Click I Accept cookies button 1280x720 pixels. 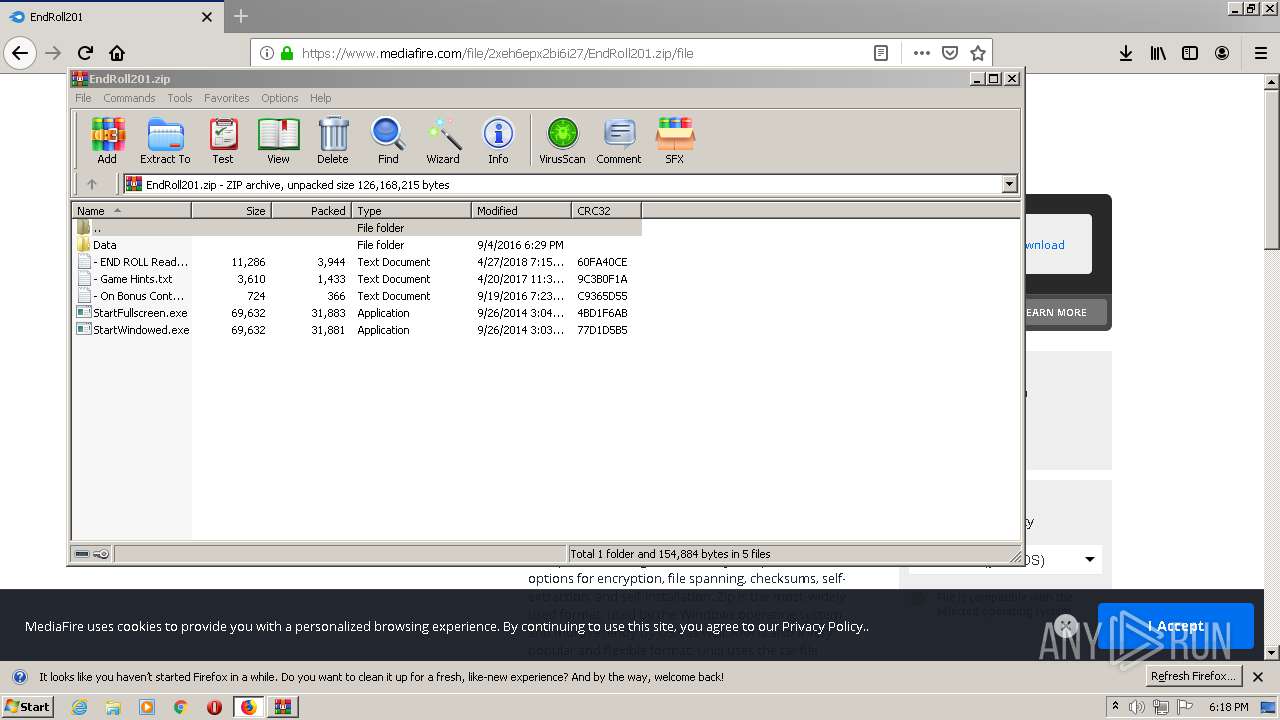click(x=1175, y=626)
